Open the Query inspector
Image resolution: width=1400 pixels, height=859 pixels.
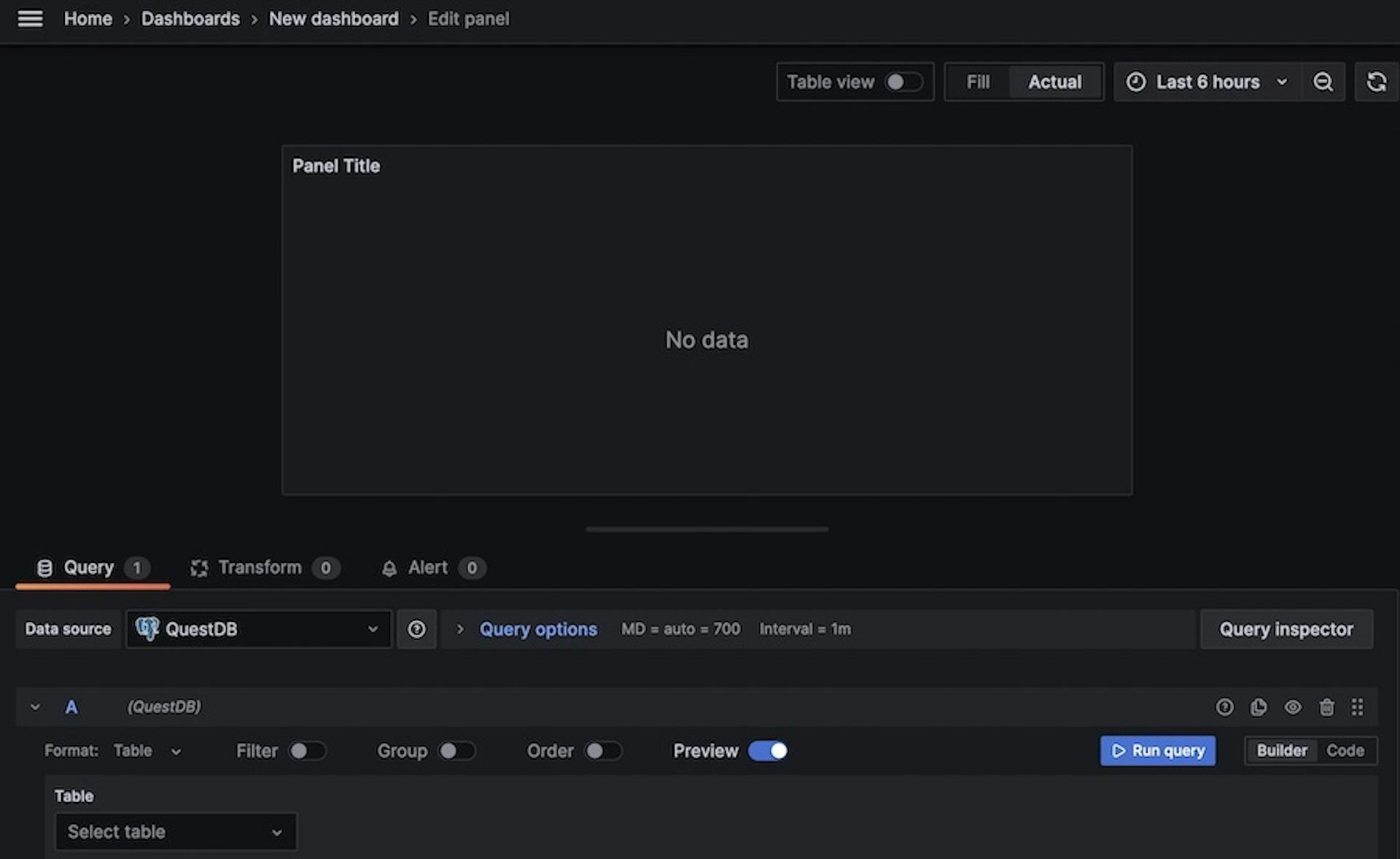pos(1286,629)
